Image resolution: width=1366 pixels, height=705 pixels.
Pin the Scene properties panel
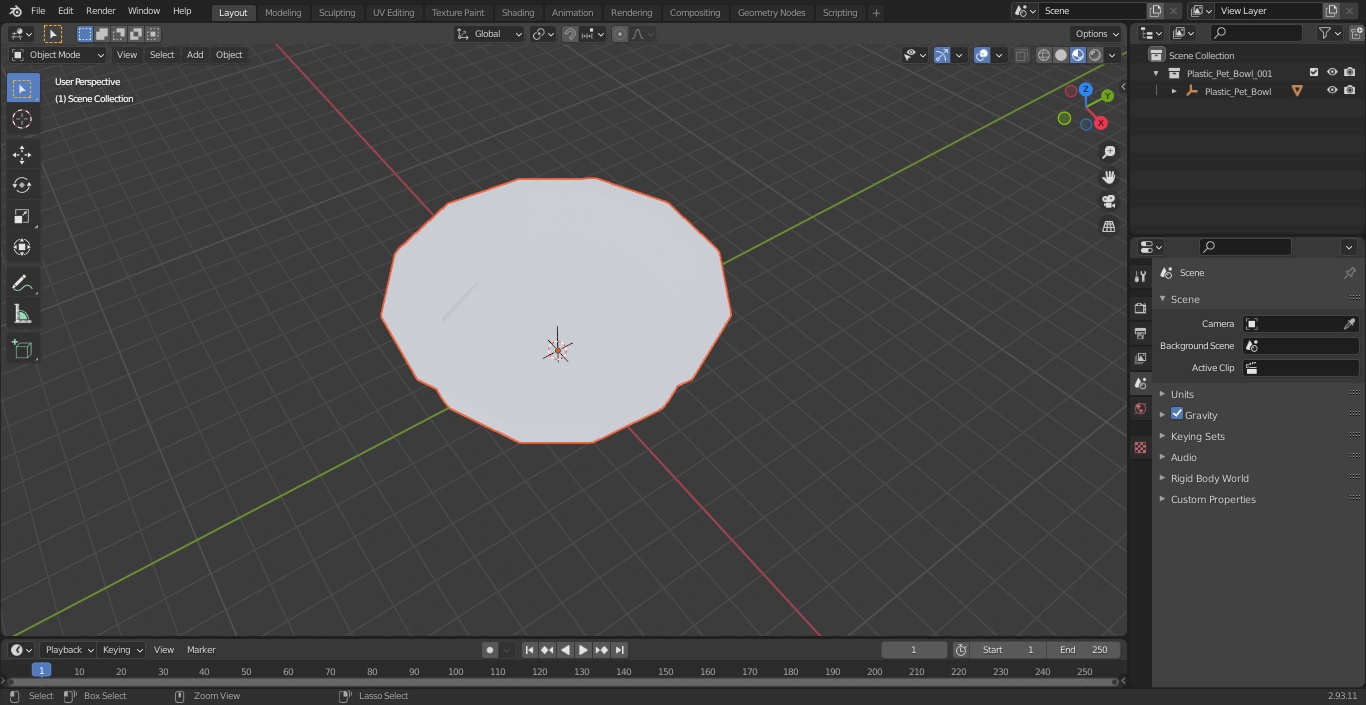(1349, 273)
